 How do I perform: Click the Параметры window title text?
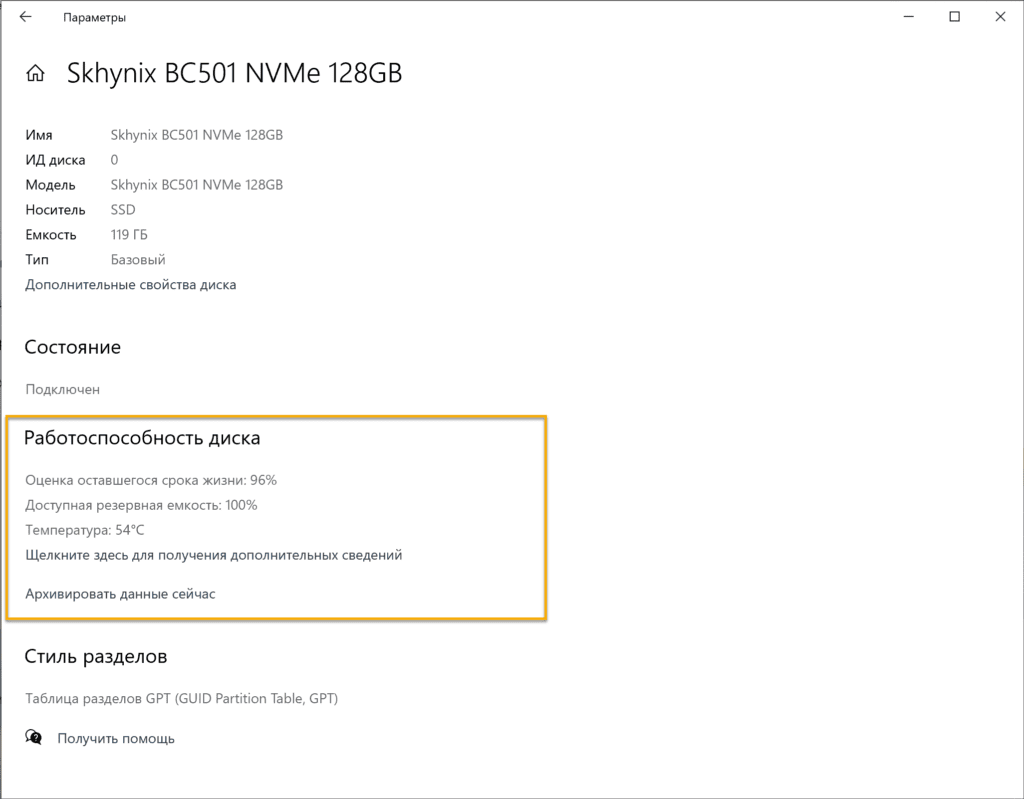tap(95, 18)
